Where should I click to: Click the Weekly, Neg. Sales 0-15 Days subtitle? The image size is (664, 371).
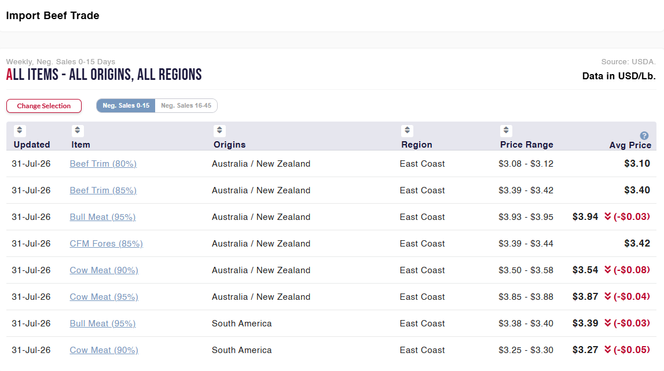(61, 62)
